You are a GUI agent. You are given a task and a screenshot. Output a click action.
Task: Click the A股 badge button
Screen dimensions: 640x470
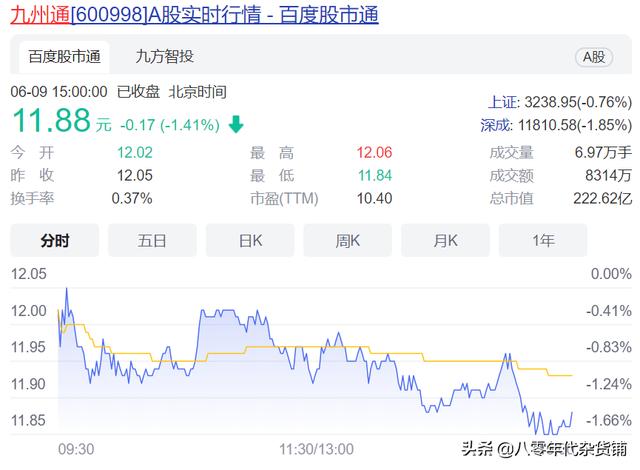pos(594,58)
